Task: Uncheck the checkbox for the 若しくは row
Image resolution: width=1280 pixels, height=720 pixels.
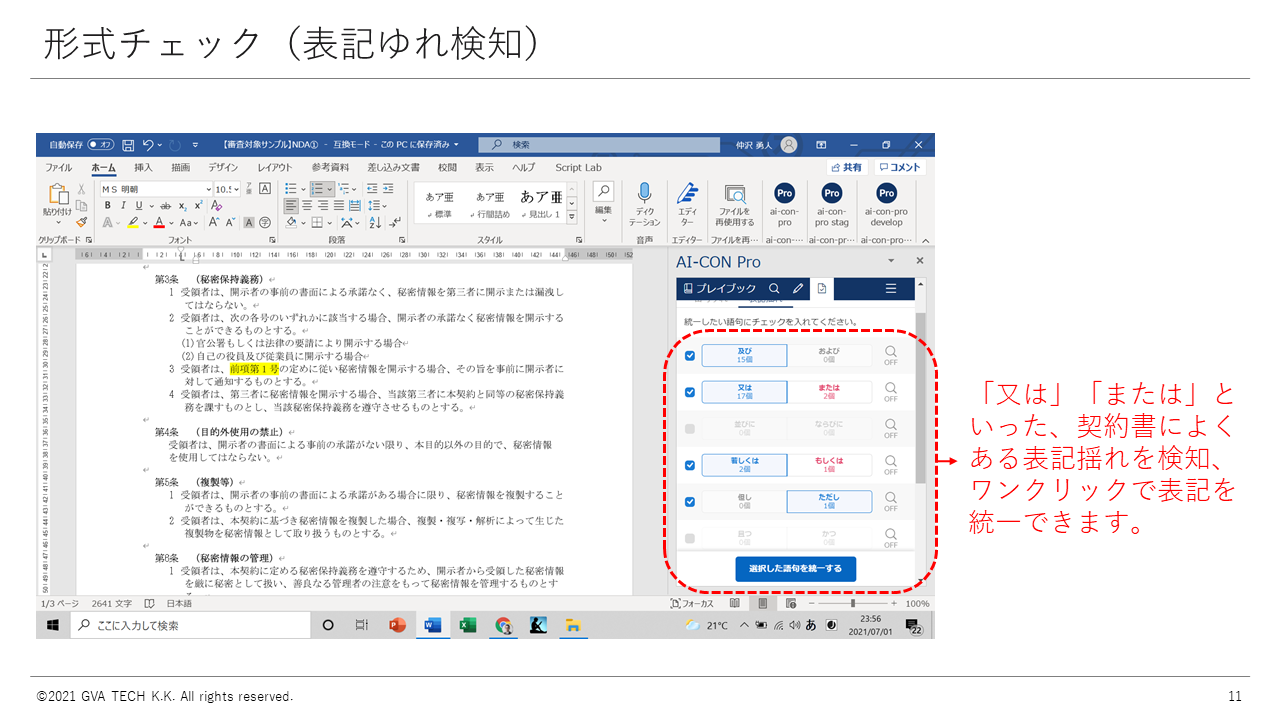Action: (x=690, y=465)
